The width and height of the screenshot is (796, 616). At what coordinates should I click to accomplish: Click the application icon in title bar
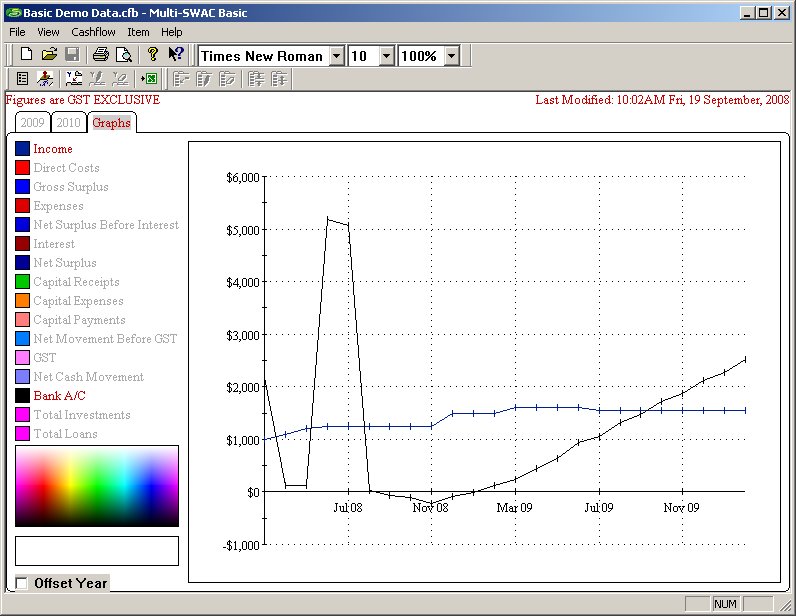point(13,13)
